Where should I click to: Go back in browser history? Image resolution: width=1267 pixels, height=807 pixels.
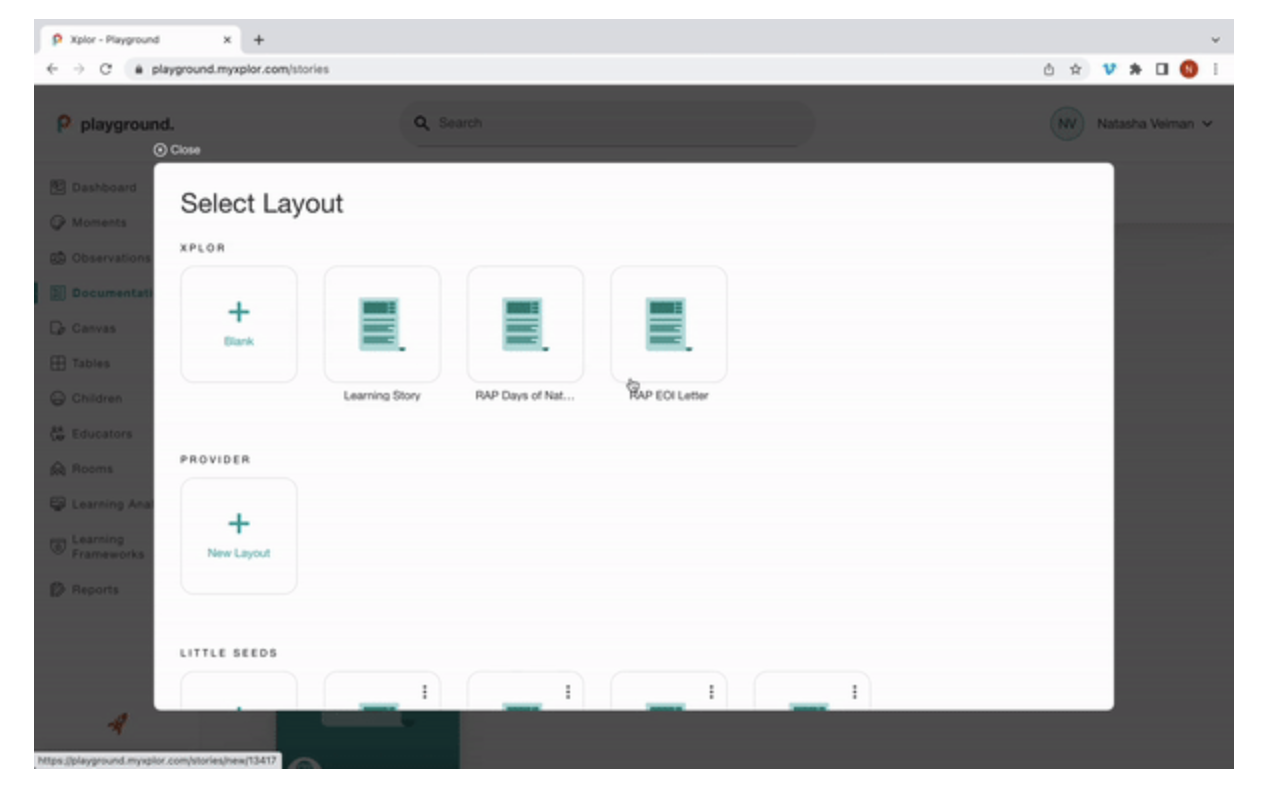pyautogui.click(x=51, y=69)
